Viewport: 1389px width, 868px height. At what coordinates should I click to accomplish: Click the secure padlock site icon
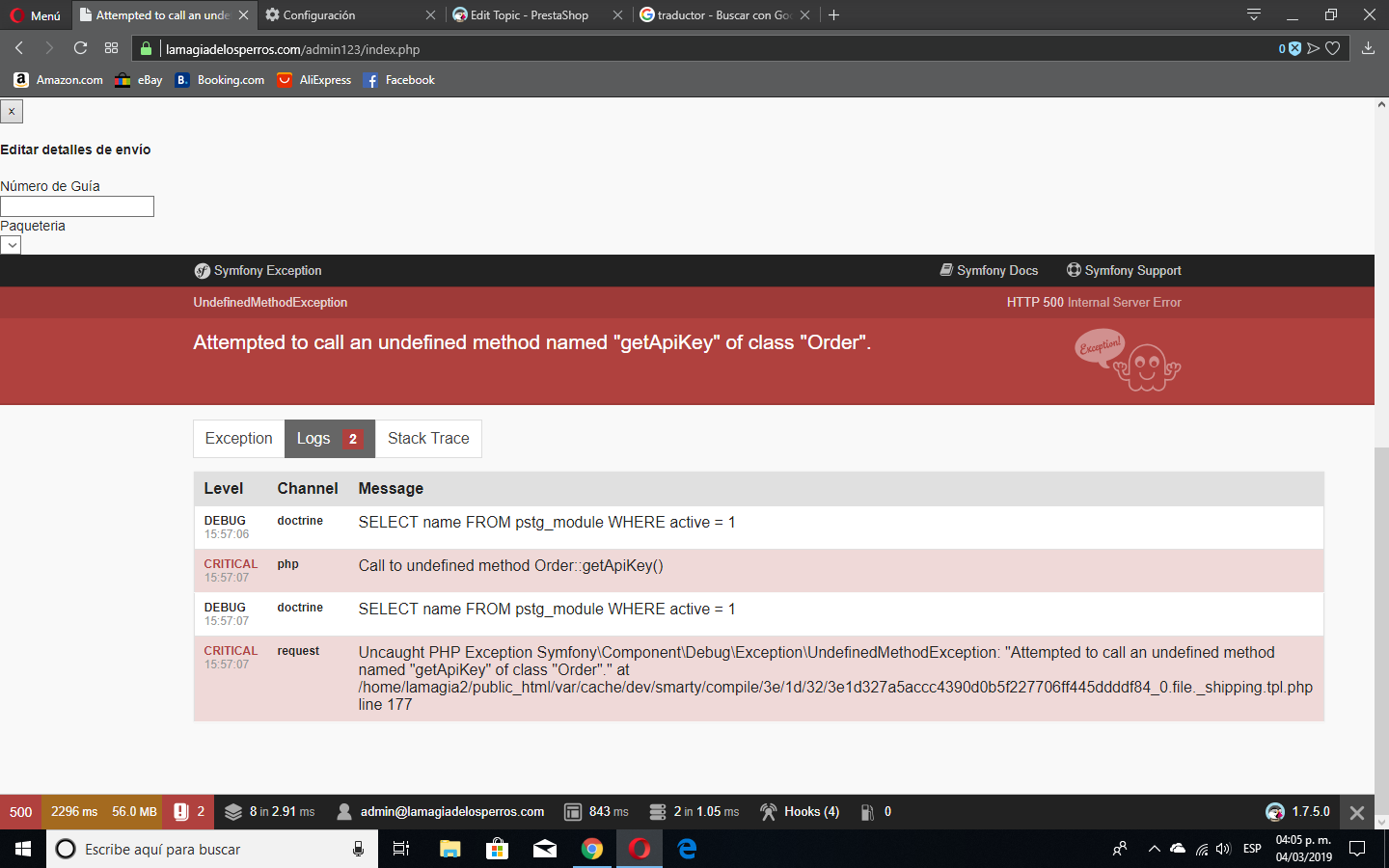coord(147,49)
